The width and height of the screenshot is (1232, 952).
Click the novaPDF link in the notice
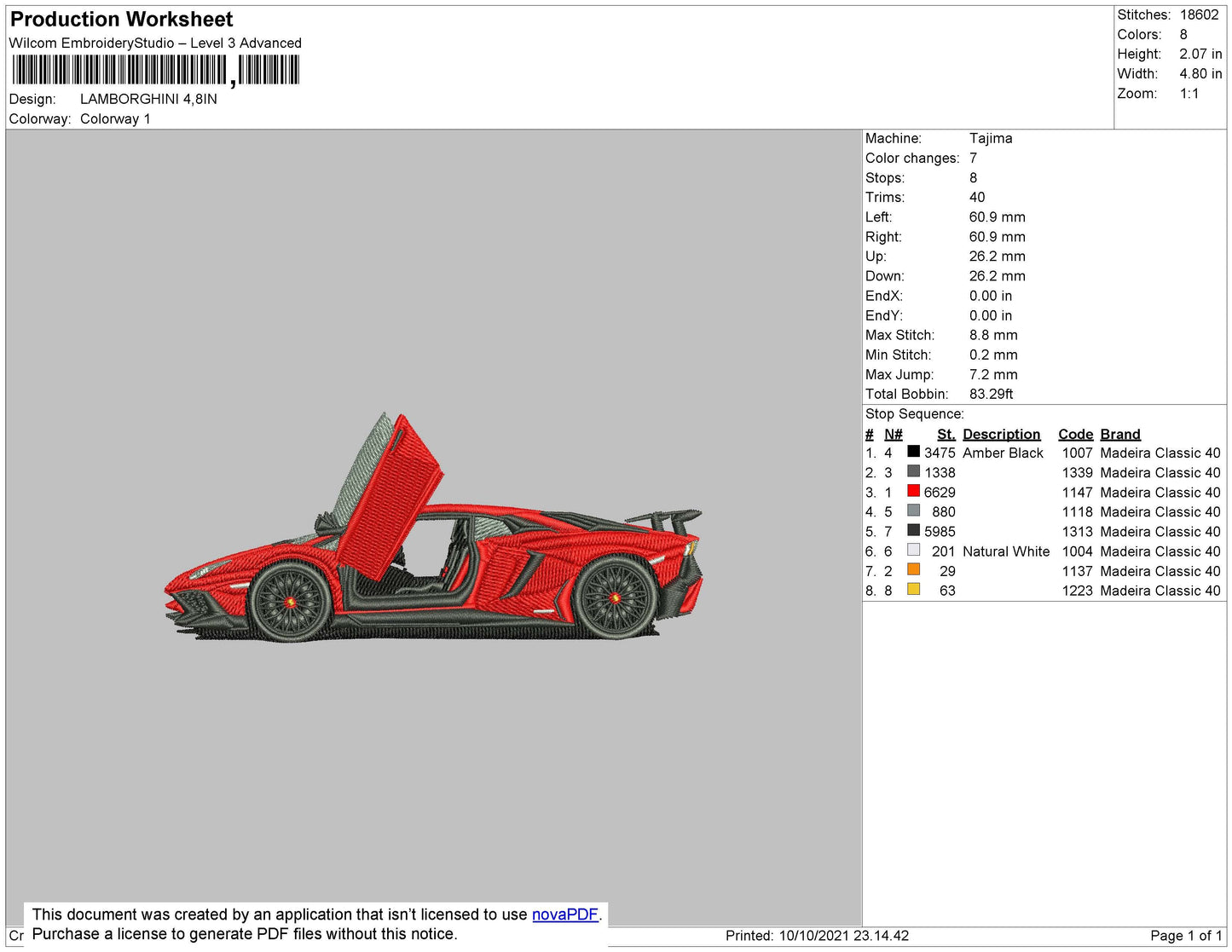click(x=565, y=914)
